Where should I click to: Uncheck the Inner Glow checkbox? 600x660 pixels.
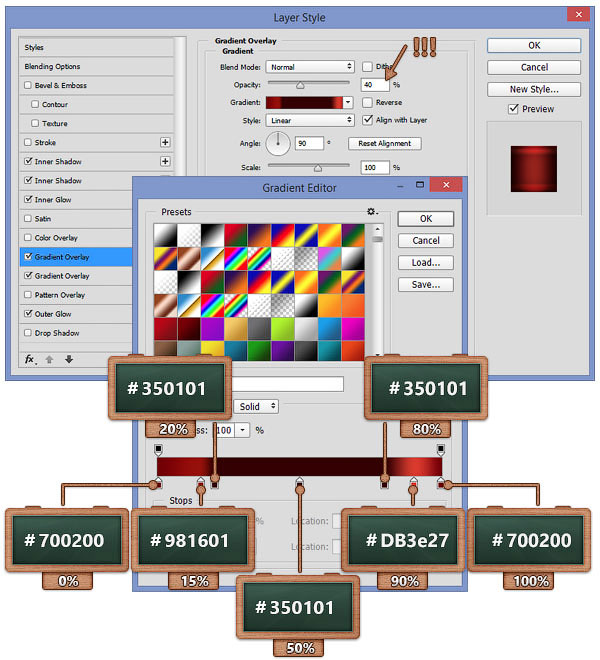click(x=28, y=199)
